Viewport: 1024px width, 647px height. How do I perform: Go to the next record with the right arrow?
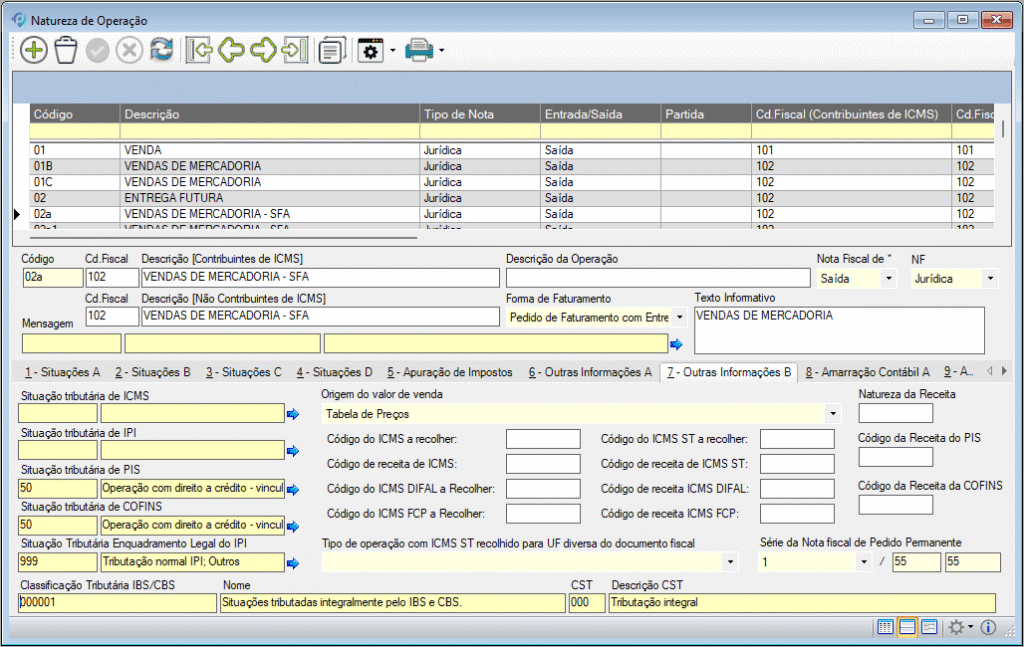pos(263,50)
